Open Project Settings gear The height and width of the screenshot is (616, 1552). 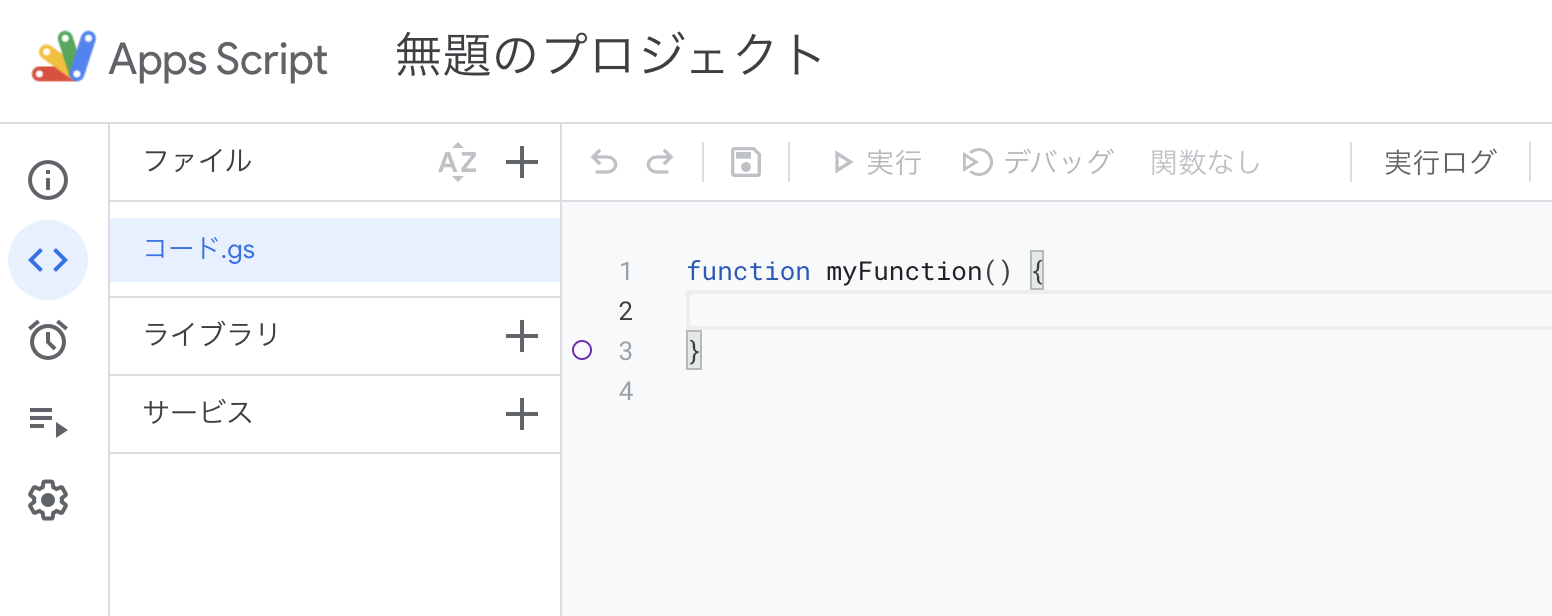[48, 500]
